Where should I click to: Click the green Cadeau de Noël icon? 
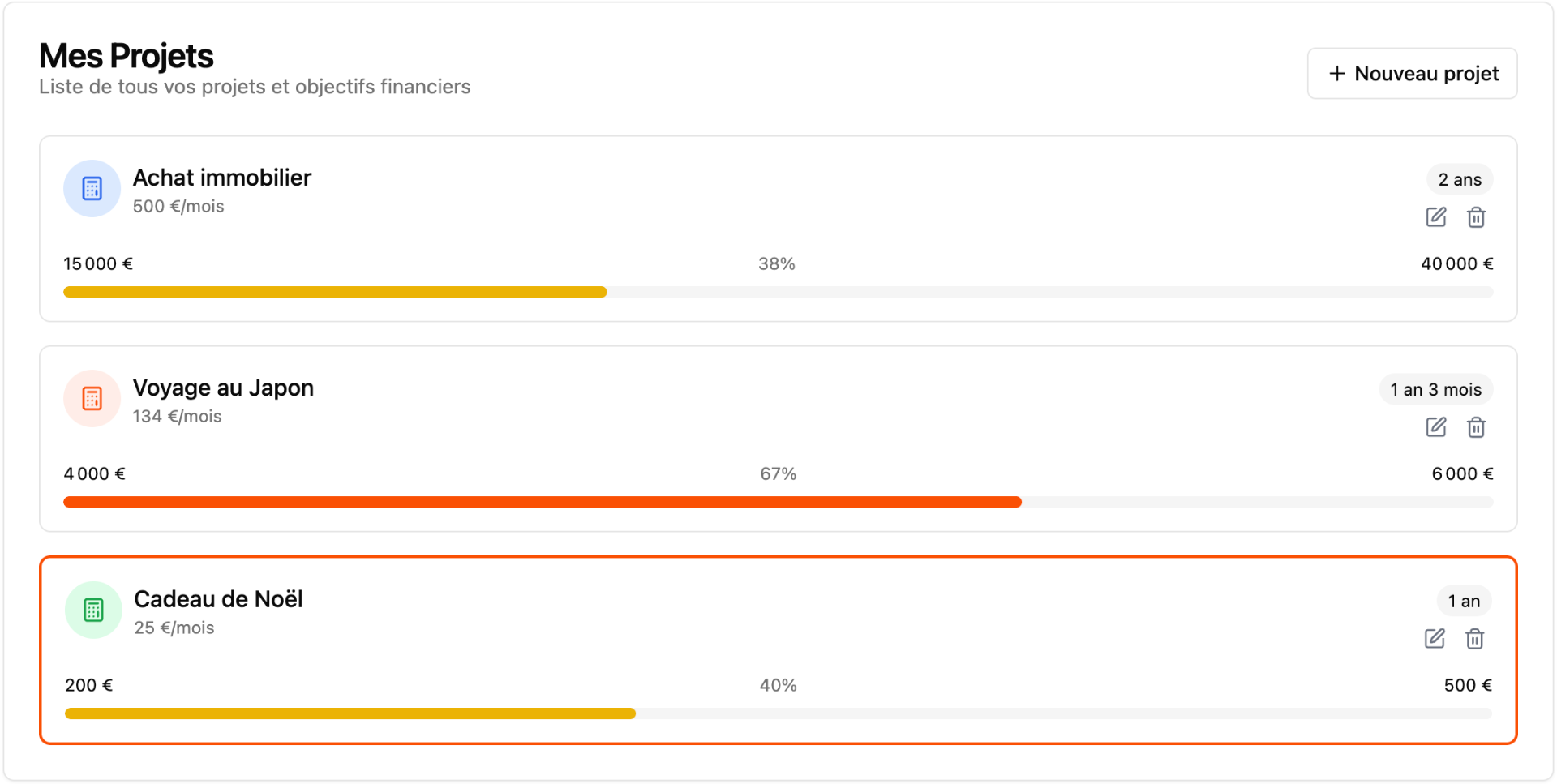click(93, 610)
